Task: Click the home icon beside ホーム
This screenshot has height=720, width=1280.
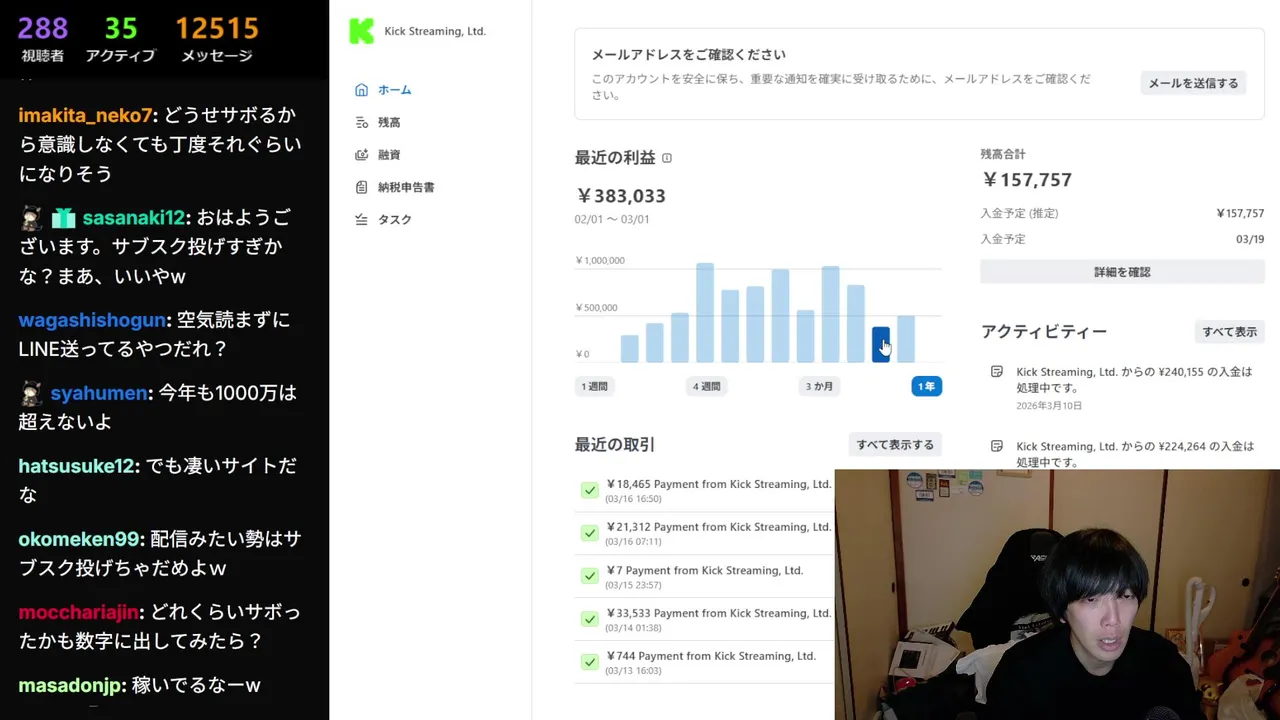Action: (x=362, y=90)
